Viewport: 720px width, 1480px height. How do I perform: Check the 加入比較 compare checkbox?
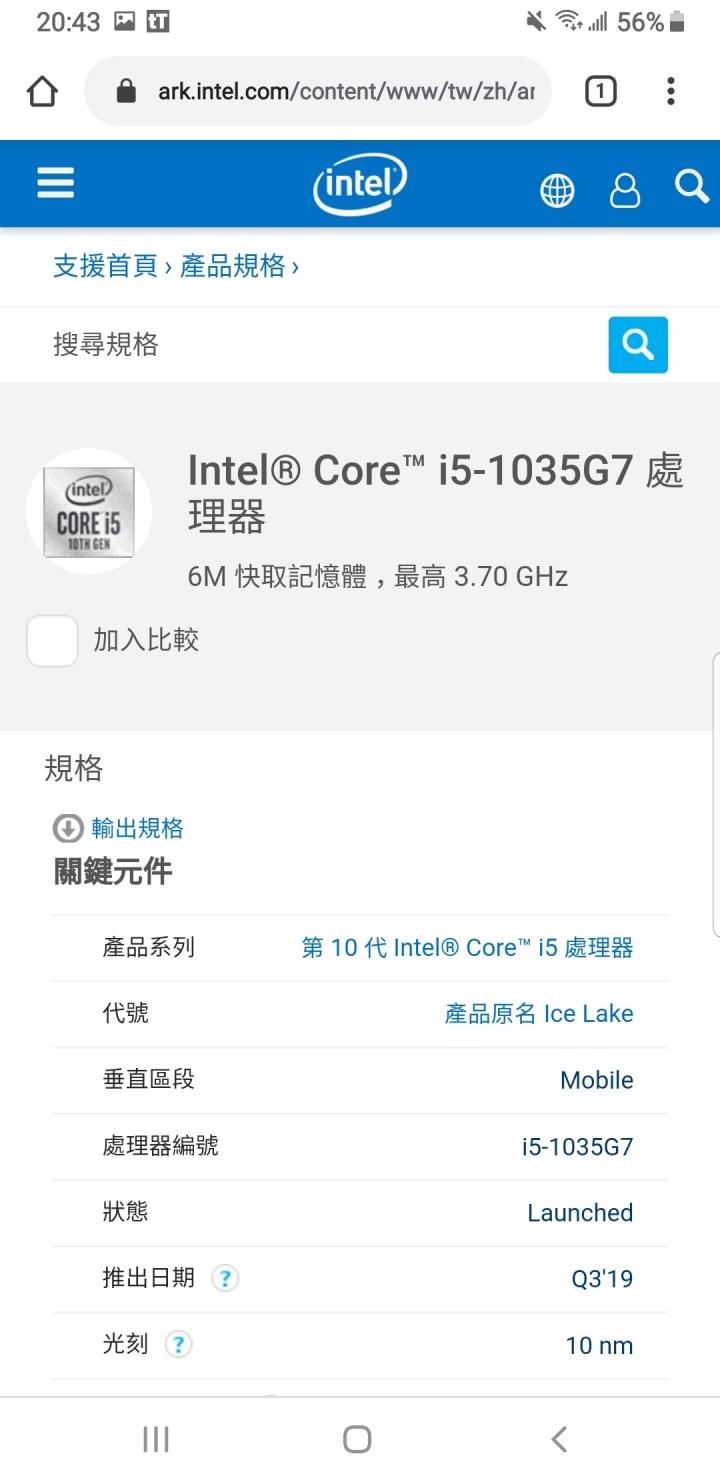(52, 641)
